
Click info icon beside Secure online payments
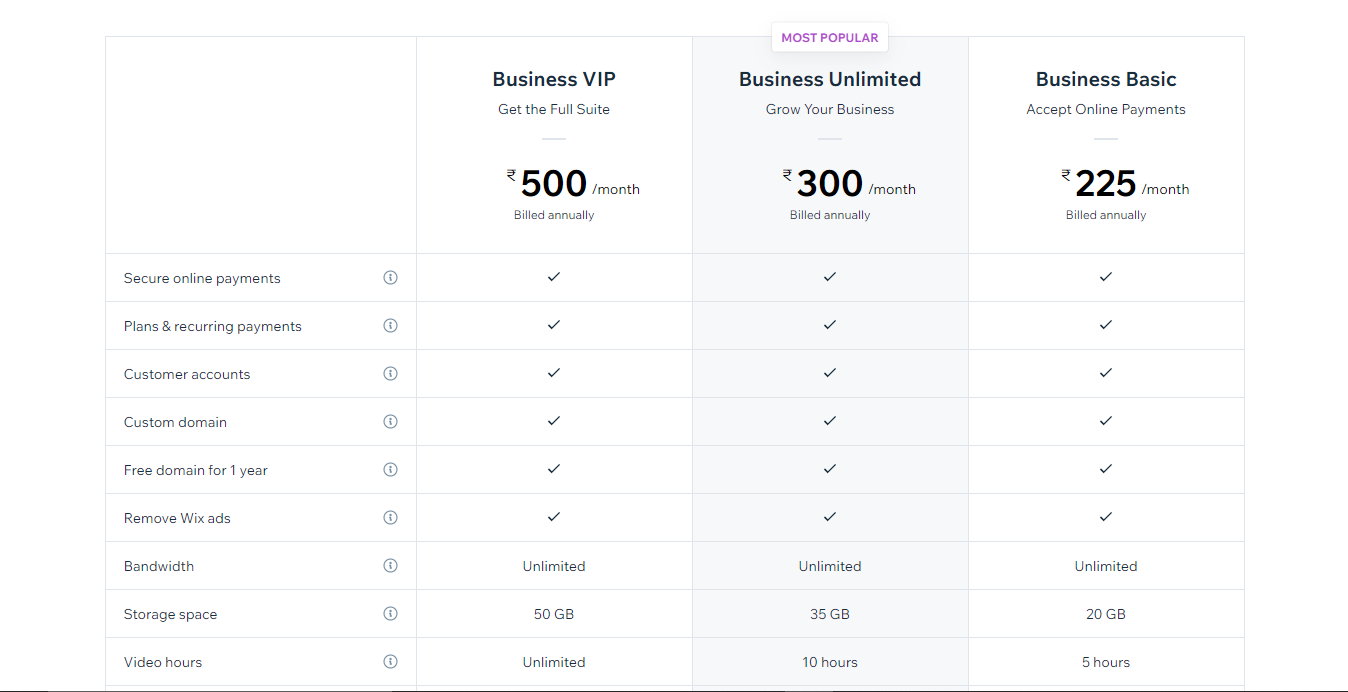(x=390, y=278)
